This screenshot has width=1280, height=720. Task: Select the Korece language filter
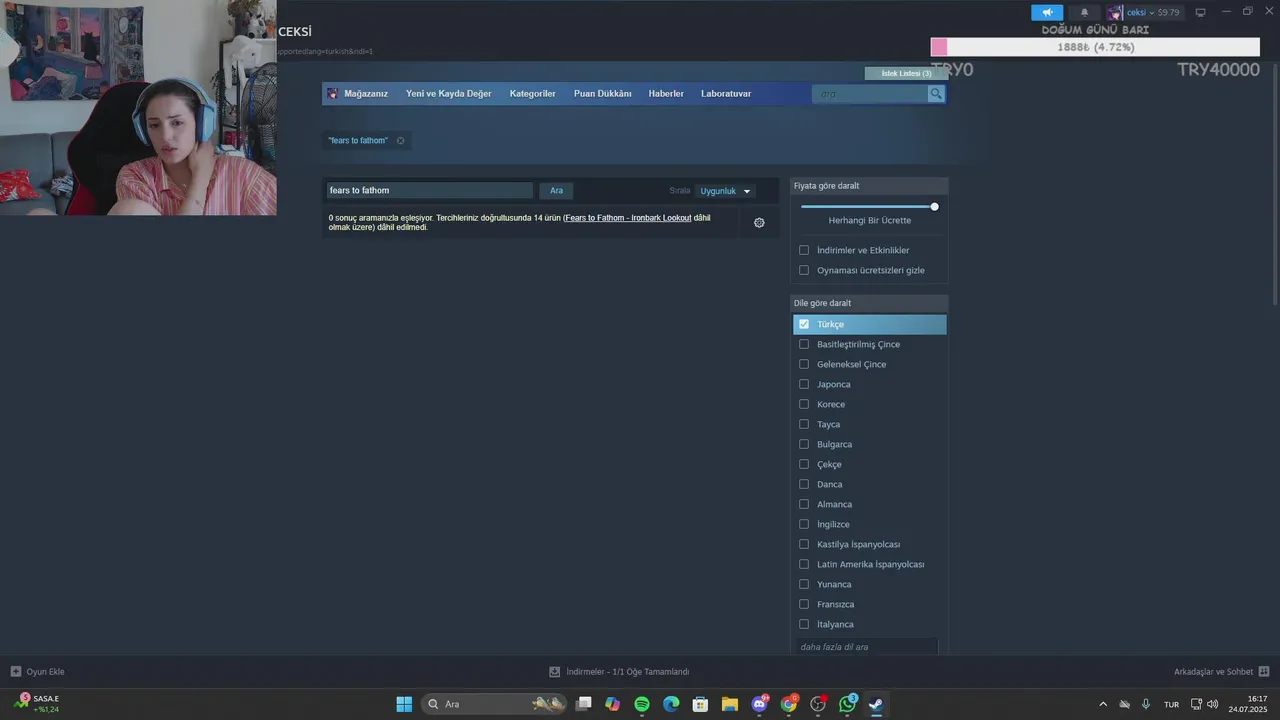[804, 404]
